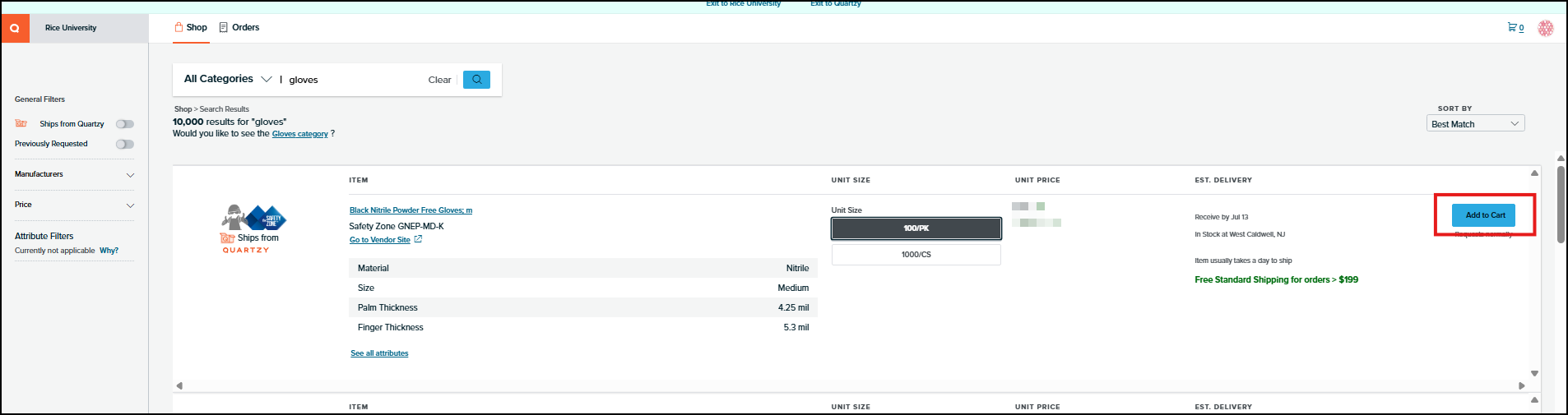
Task: Open See all attributes link
Action: coord(379,353)
